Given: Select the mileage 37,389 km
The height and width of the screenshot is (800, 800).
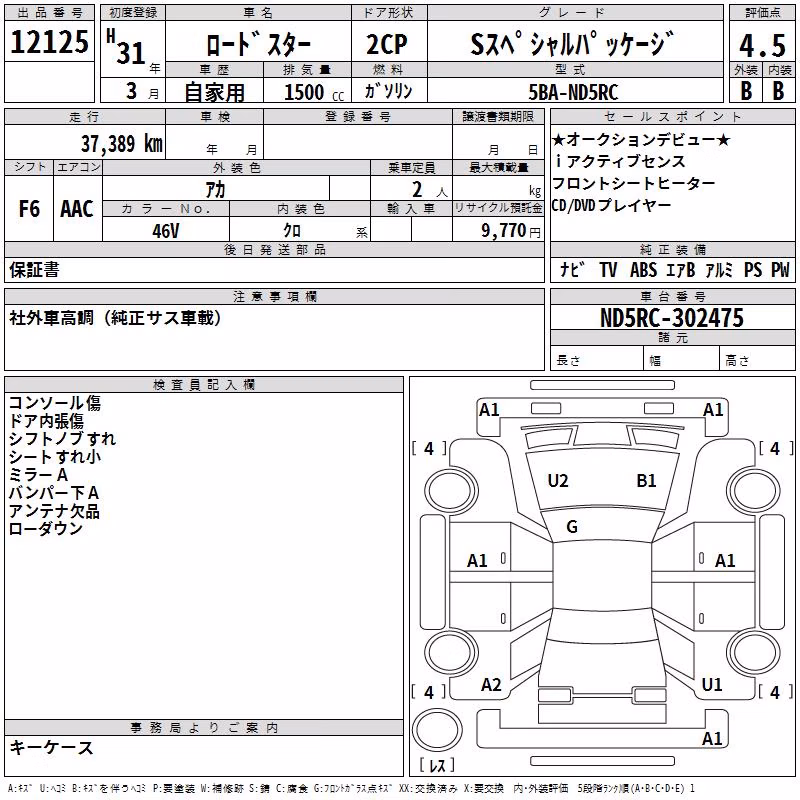Looking at the screenshot, I should 121,144.
